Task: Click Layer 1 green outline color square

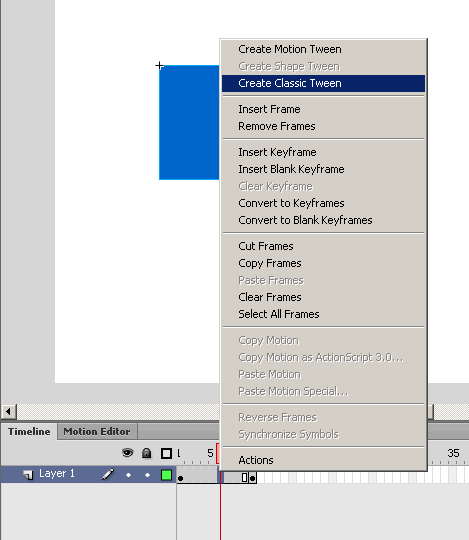Action: click(x=166, y=475)
